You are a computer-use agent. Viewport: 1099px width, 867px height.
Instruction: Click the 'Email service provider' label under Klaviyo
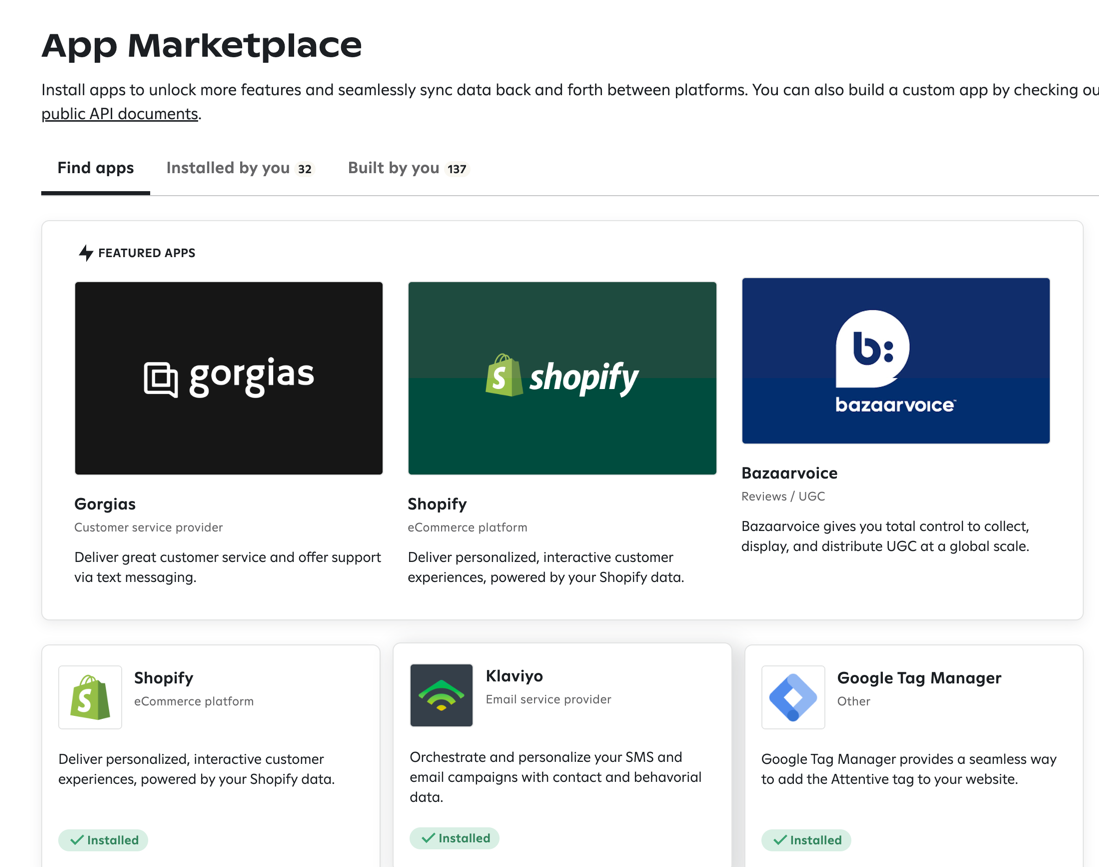point(548,699)
